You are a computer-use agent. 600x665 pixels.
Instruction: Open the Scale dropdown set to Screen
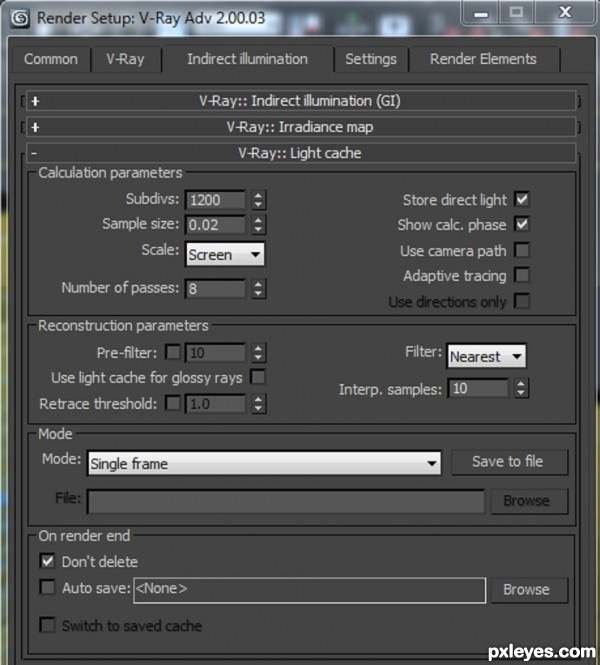225,254
